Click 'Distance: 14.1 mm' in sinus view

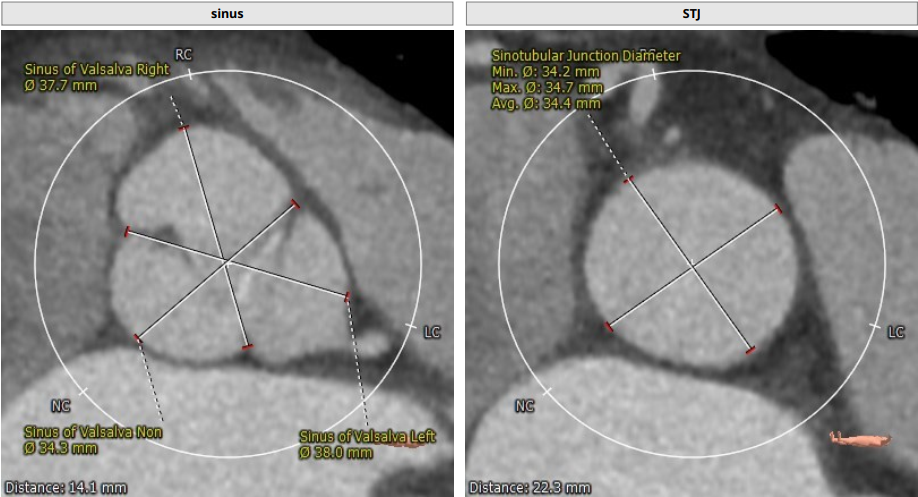(66, 488)
